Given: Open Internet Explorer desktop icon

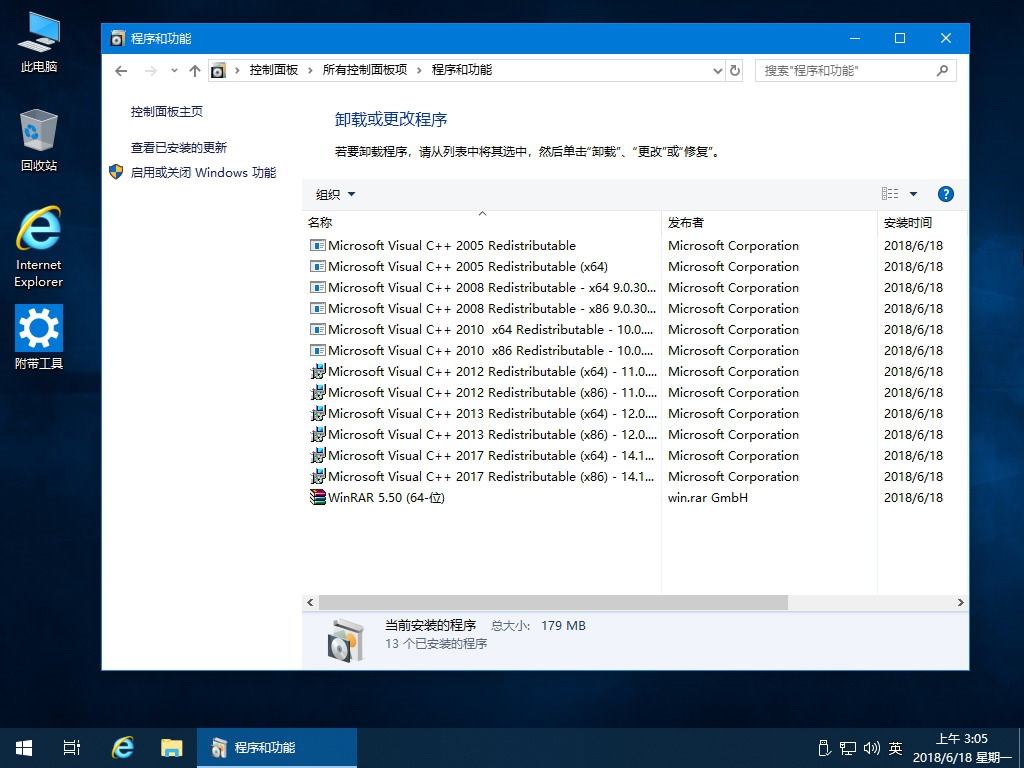Looking at the screenshot, I should coord(39,247).
